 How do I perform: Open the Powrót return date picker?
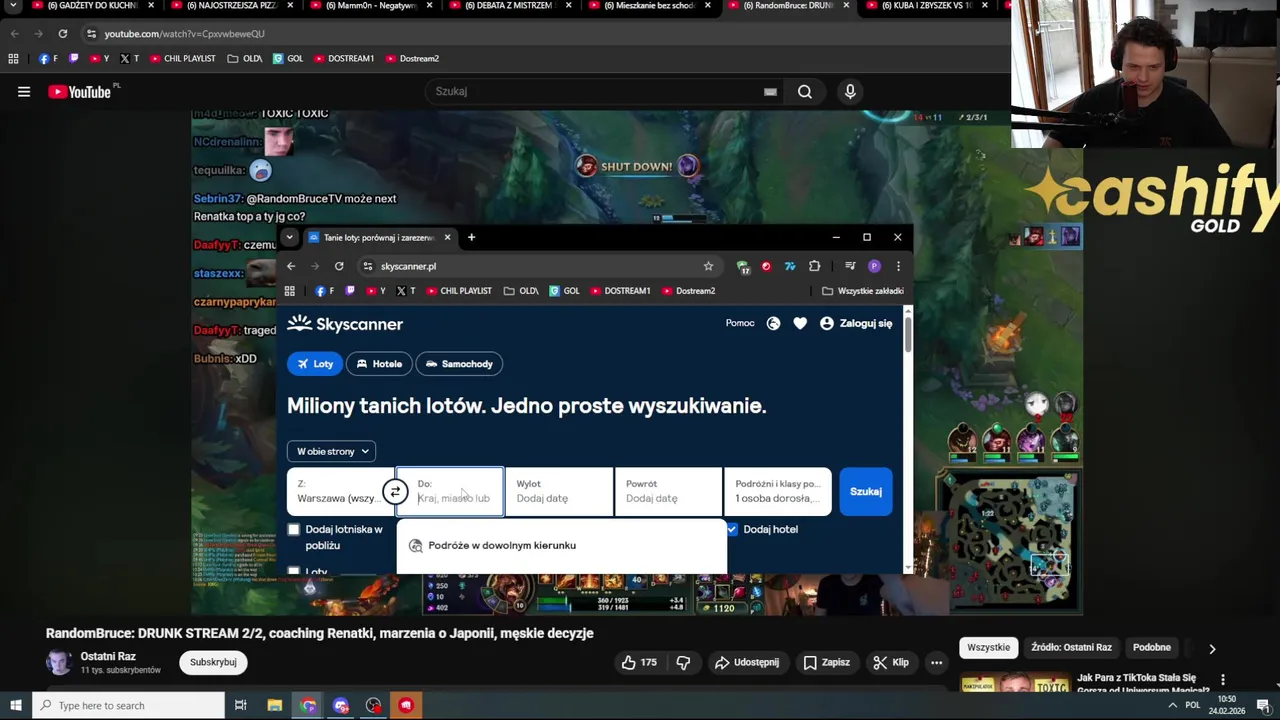point(668,491)
